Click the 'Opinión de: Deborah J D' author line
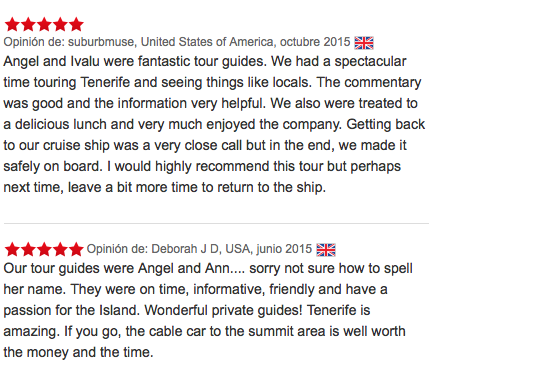 [x=199, y=249]
